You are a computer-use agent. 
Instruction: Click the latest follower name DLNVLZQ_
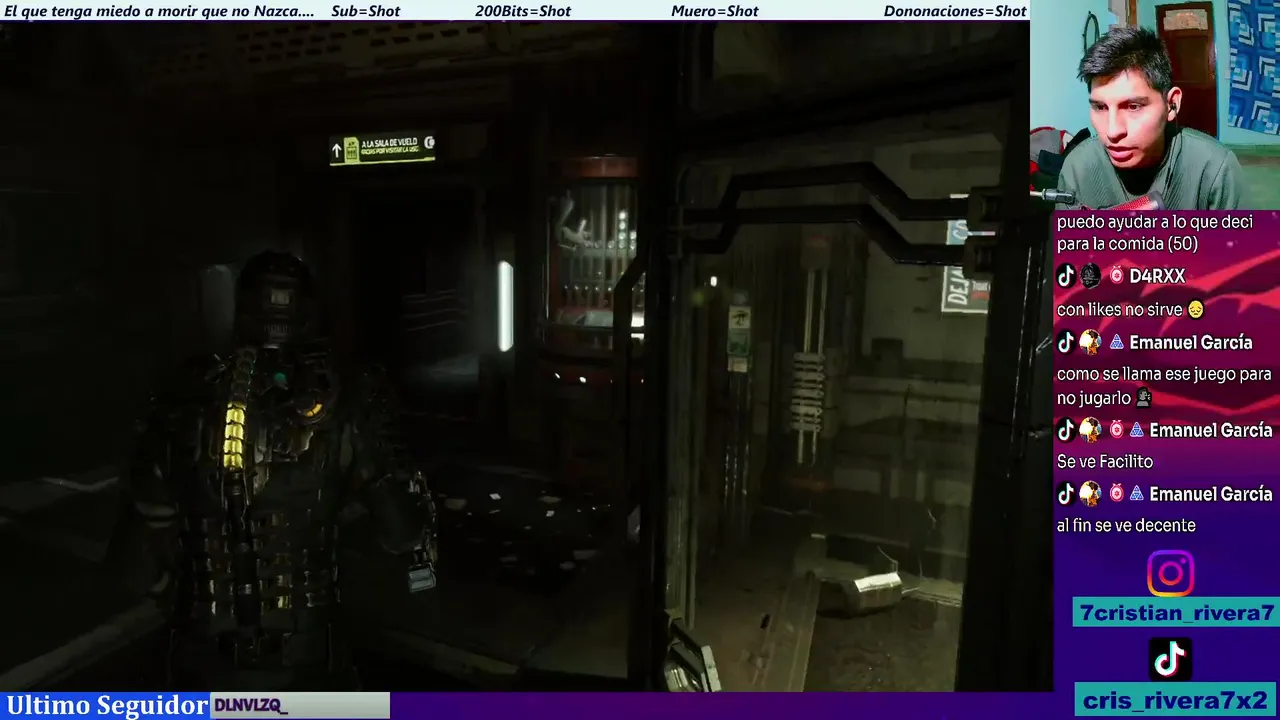[250, 706]
